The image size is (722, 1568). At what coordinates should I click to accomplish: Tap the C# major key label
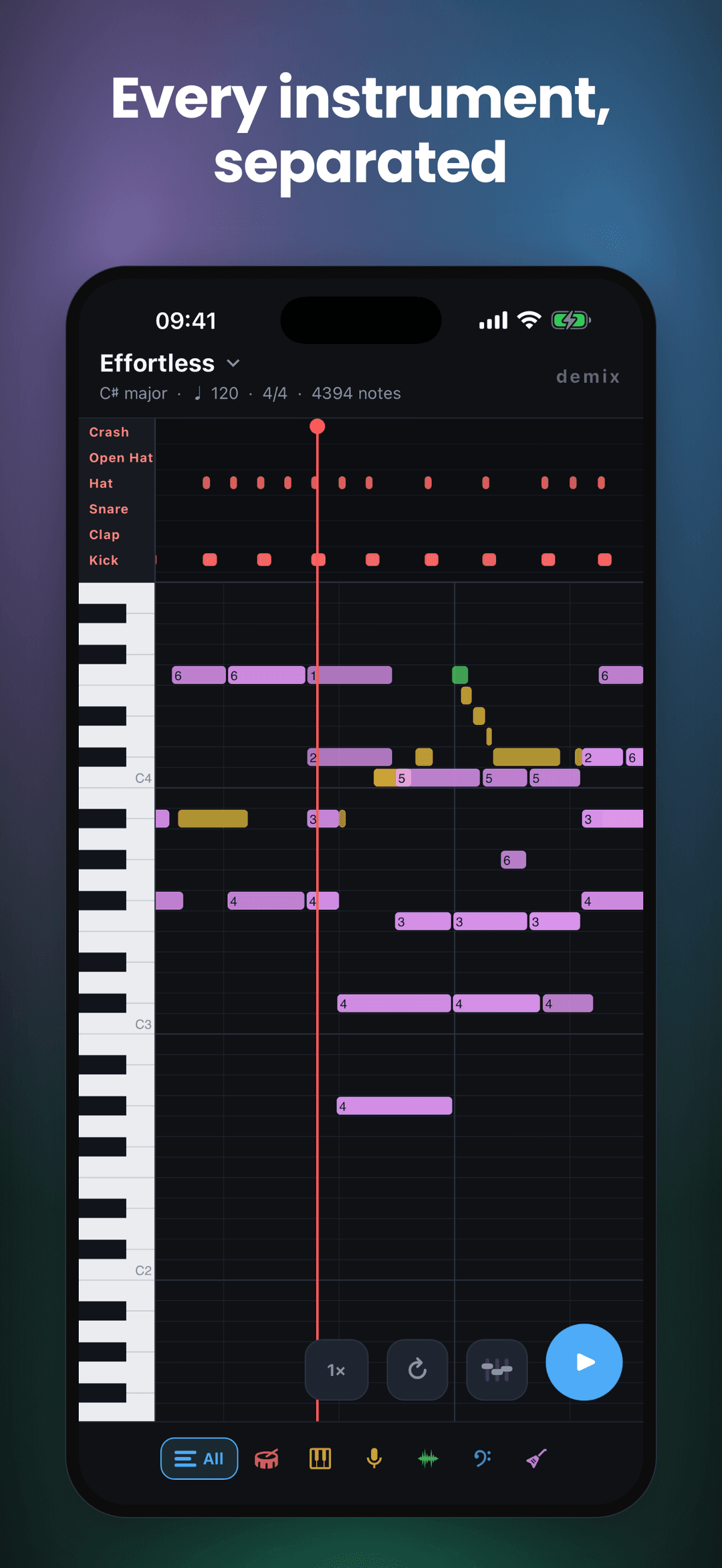[x=133, y=394]
